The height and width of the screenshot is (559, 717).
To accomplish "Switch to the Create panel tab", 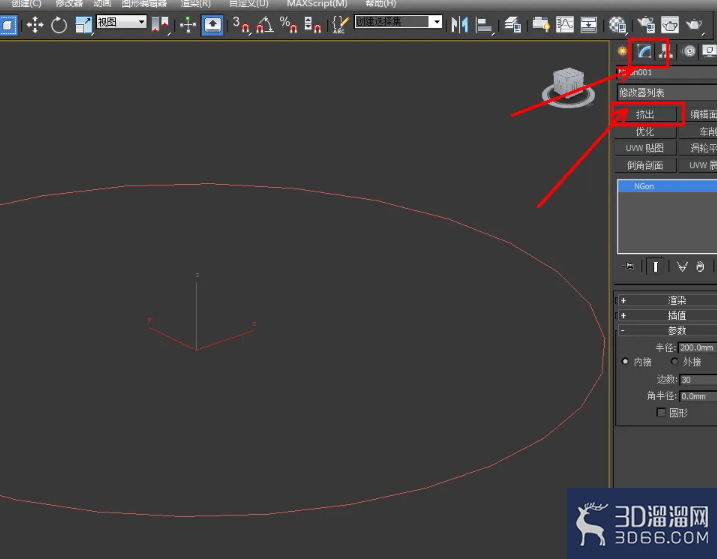I will [622, 51].
